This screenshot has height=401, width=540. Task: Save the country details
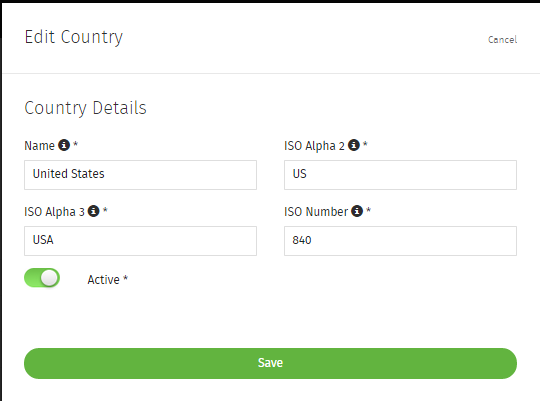pyautogui.click(x=270, y=363)
